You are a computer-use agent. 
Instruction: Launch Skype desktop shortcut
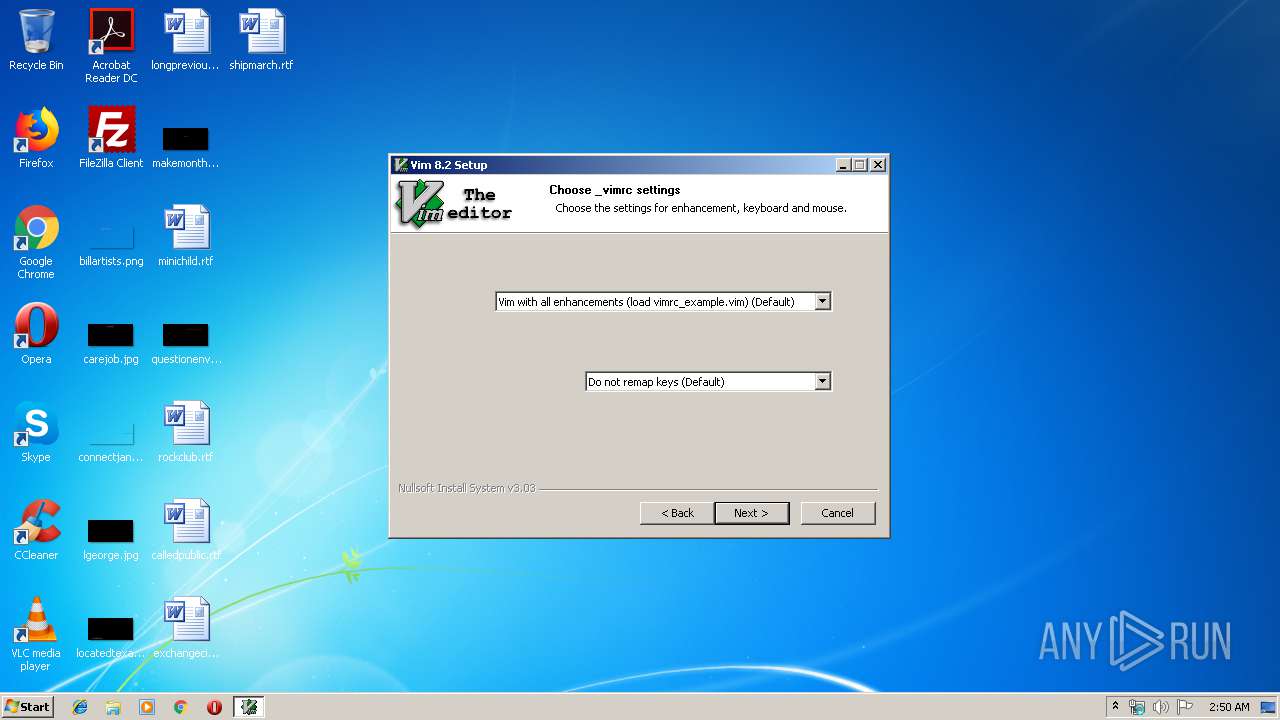pos(36,432)
